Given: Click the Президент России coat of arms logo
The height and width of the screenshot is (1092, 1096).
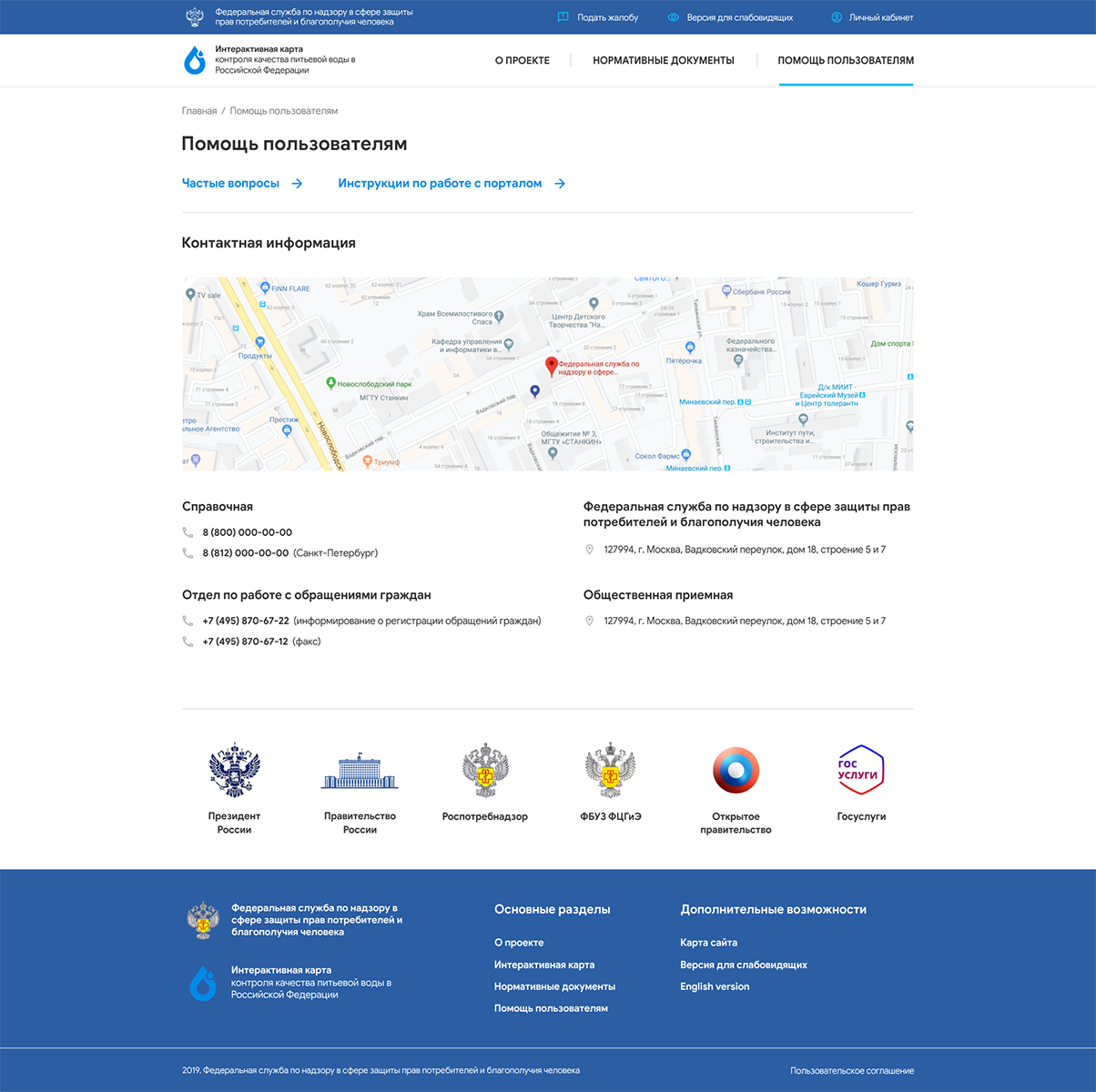Looking at the screenshot, I should click(234, 771).
